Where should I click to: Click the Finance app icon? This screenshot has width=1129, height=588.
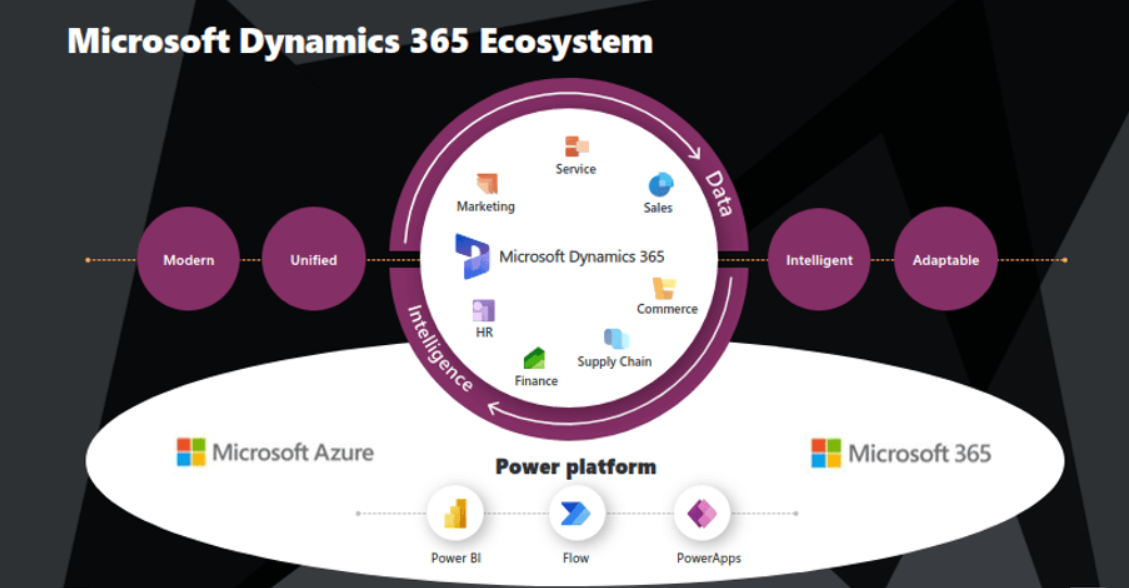pos(534,358)
